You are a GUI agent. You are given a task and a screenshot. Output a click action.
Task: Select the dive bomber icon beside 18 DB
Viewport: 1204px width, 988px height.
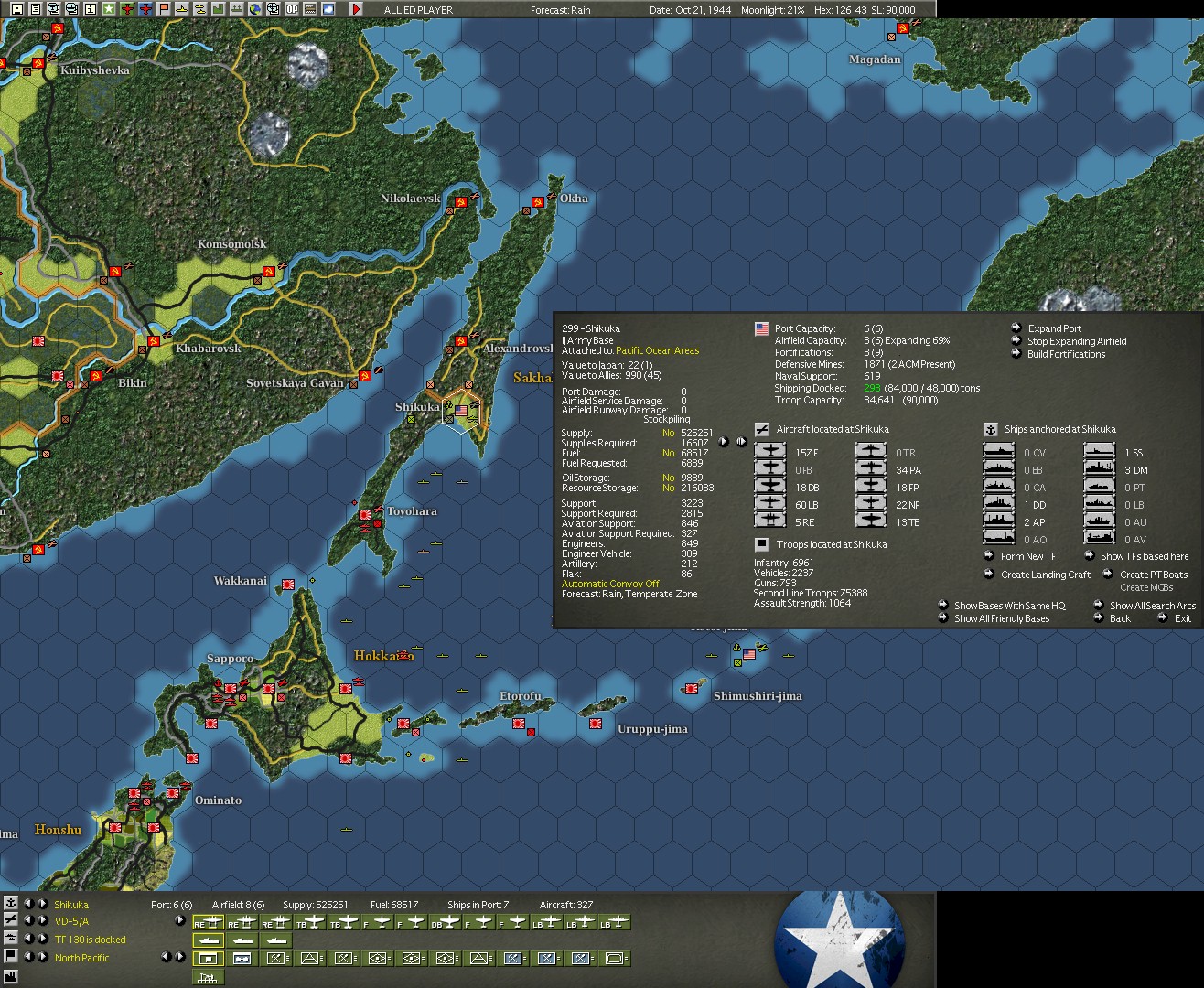[770, 487]
